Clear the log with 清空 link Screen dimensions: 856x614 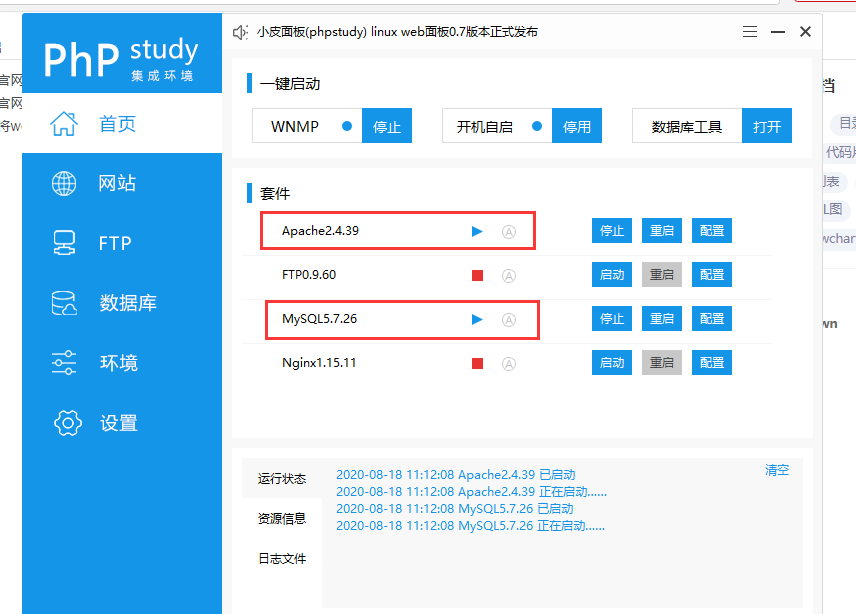(x=777, y=470)
